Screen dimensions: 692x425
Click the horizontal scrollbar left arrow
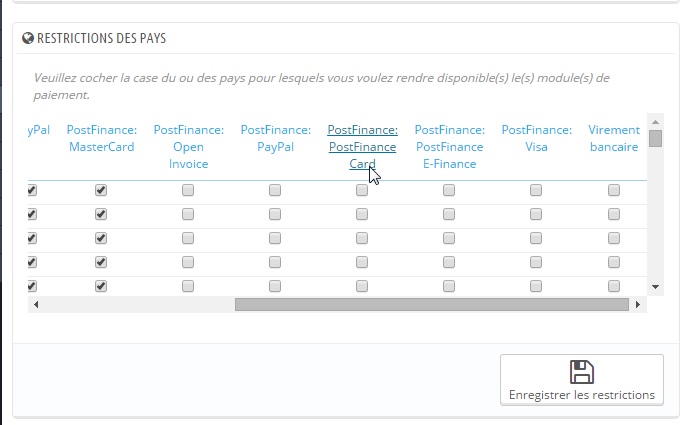coord(35,304)
